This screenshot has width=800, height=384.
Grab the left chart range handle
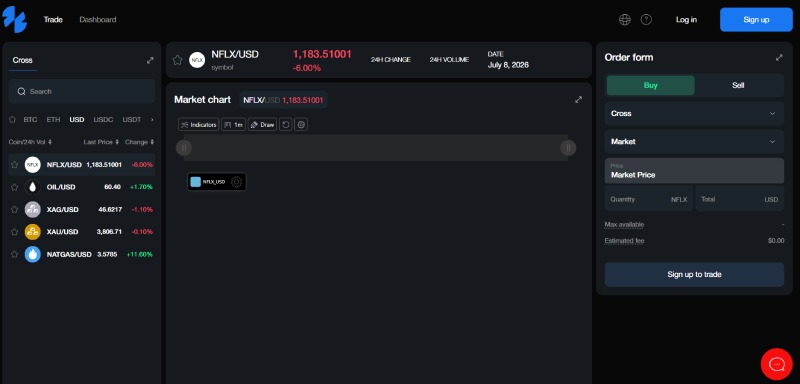[x=184, y=148]
